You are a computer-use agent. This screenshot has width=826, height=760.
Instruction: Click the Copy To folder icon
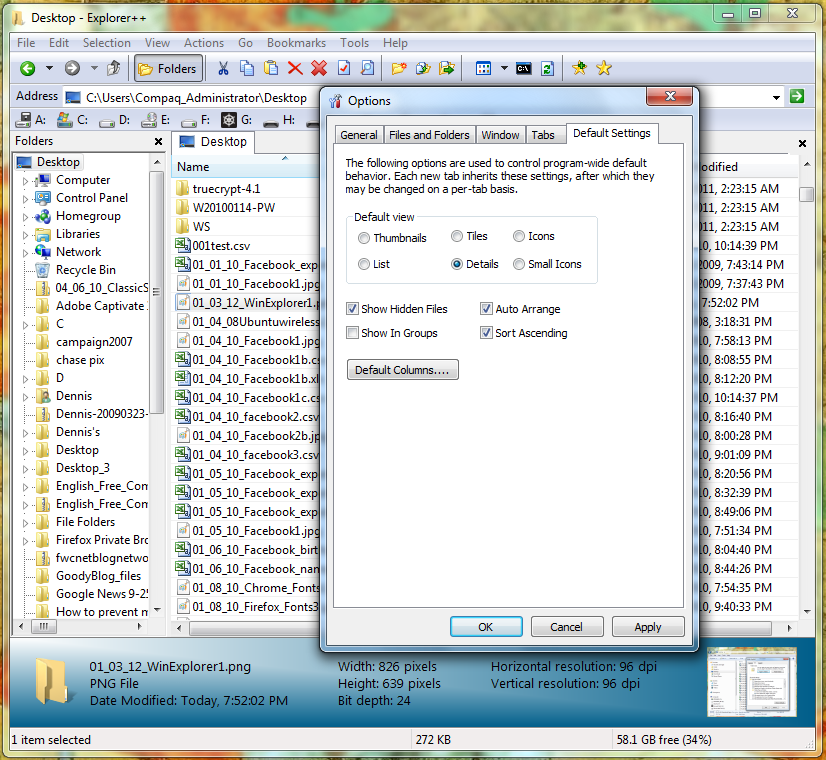pyautogui.click(x=423, y=68)
